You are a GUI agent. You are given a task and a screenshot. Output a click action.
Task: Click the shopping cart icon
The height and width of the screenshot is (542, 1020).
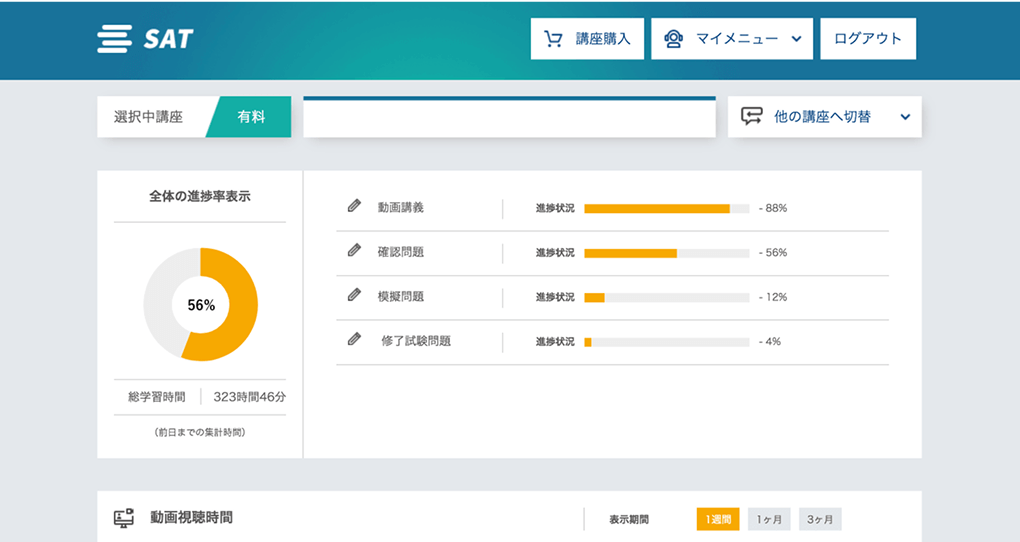click(x=553, y=39)
